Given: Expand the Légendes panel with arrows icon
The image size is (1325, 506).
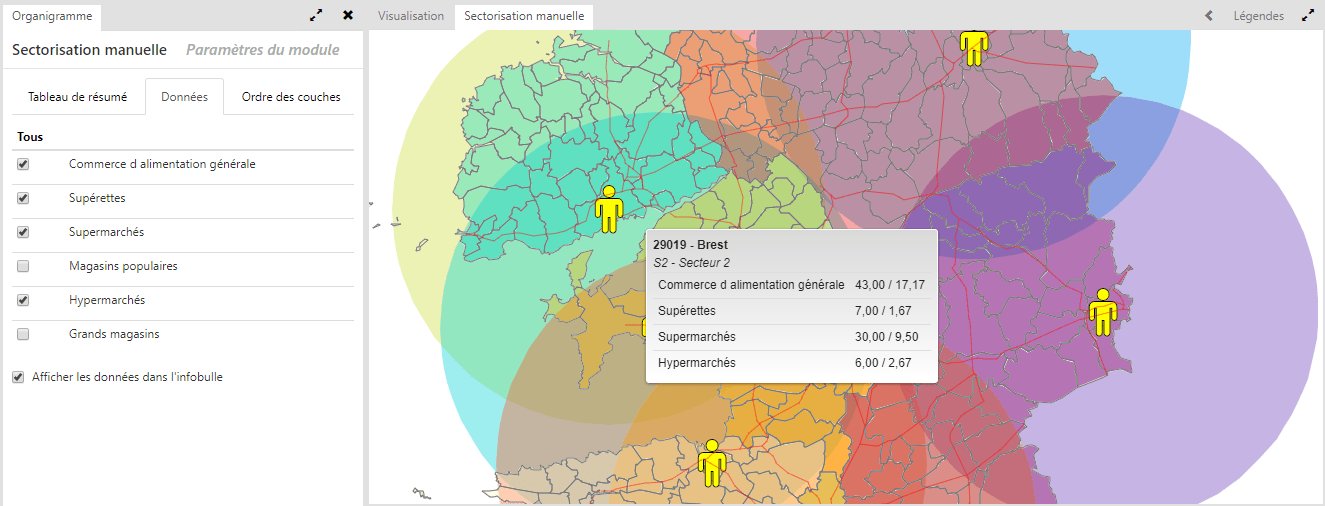Looking at the screenshot, I should coord(1308,16).
